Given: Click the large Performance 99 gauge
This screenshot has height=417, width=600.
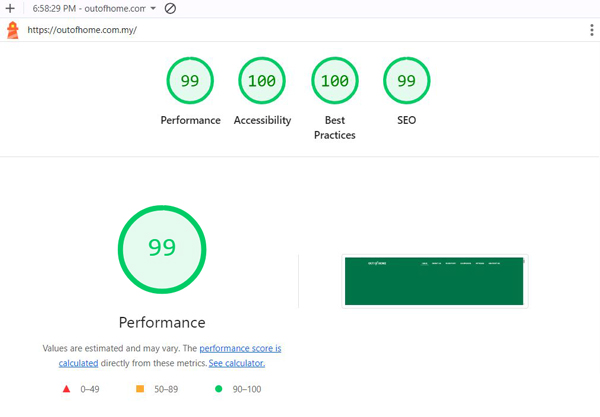Looking at the screenshot, I should 162,249.
